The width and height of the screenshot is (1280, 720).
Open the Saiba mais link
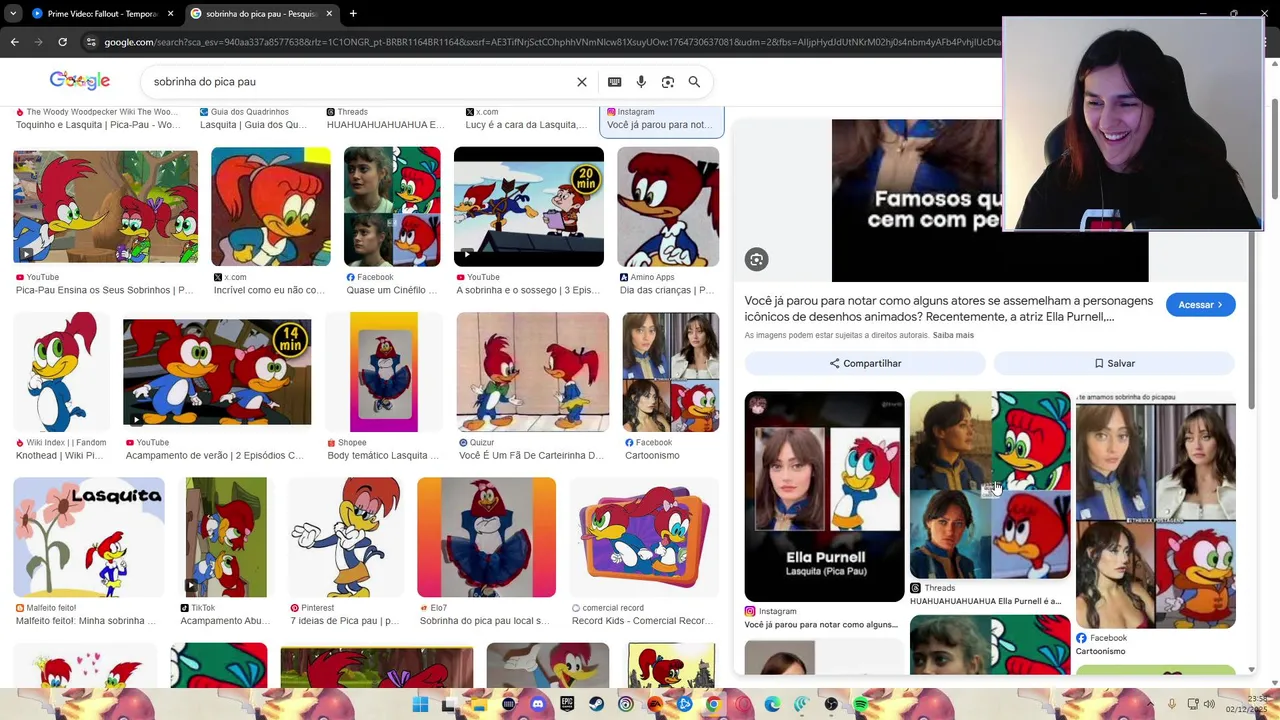click(953, 335)
